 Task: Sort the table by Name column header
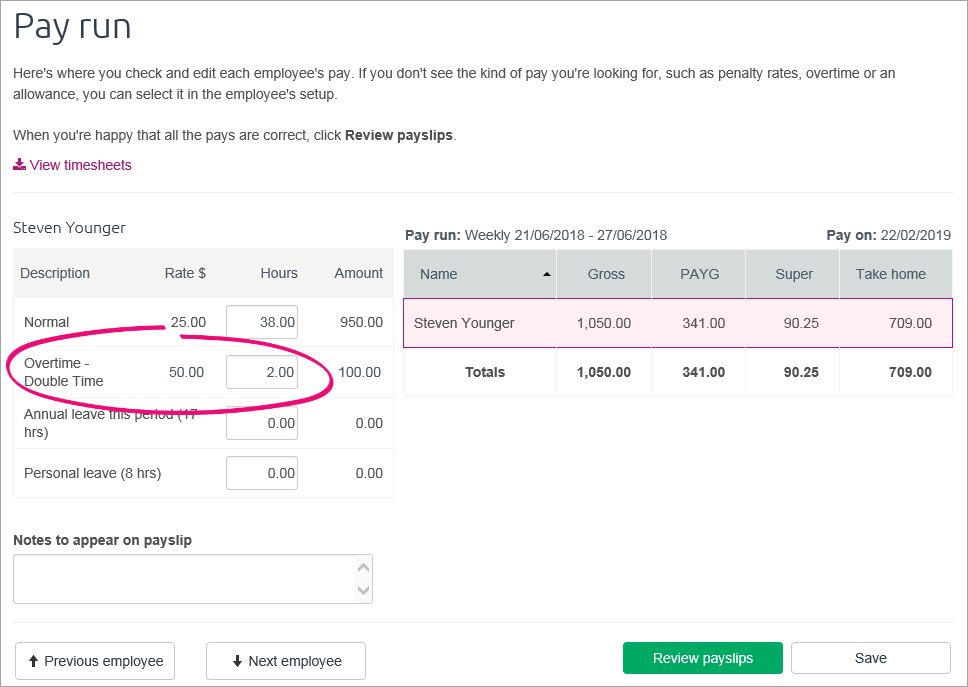(440, 274)
